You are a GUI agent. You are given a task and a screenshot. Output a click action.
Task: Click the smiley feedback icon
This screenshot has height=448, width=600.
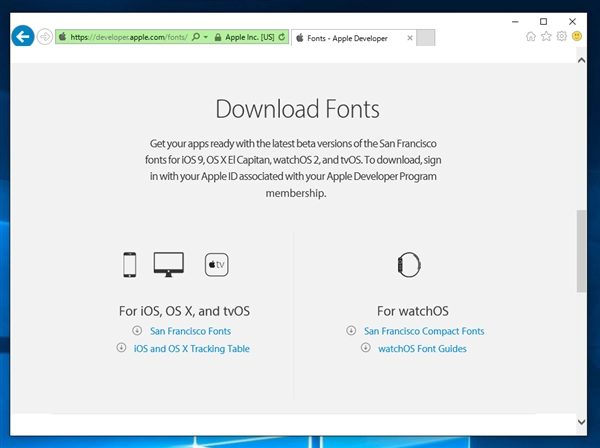click(577, 36)
